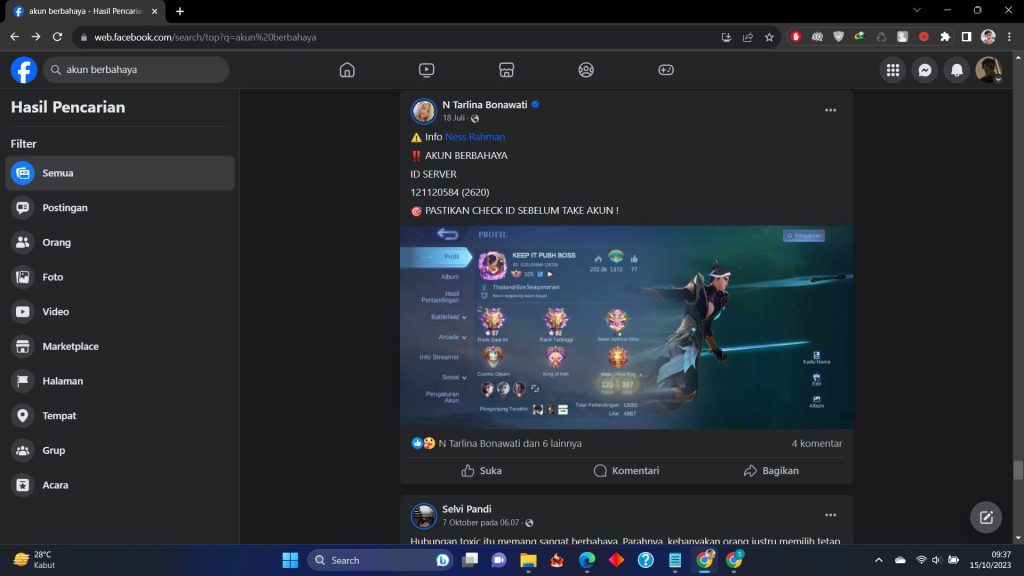Filter results by Halaman
Screen dimensions: 1024x576
pos(120,381)
